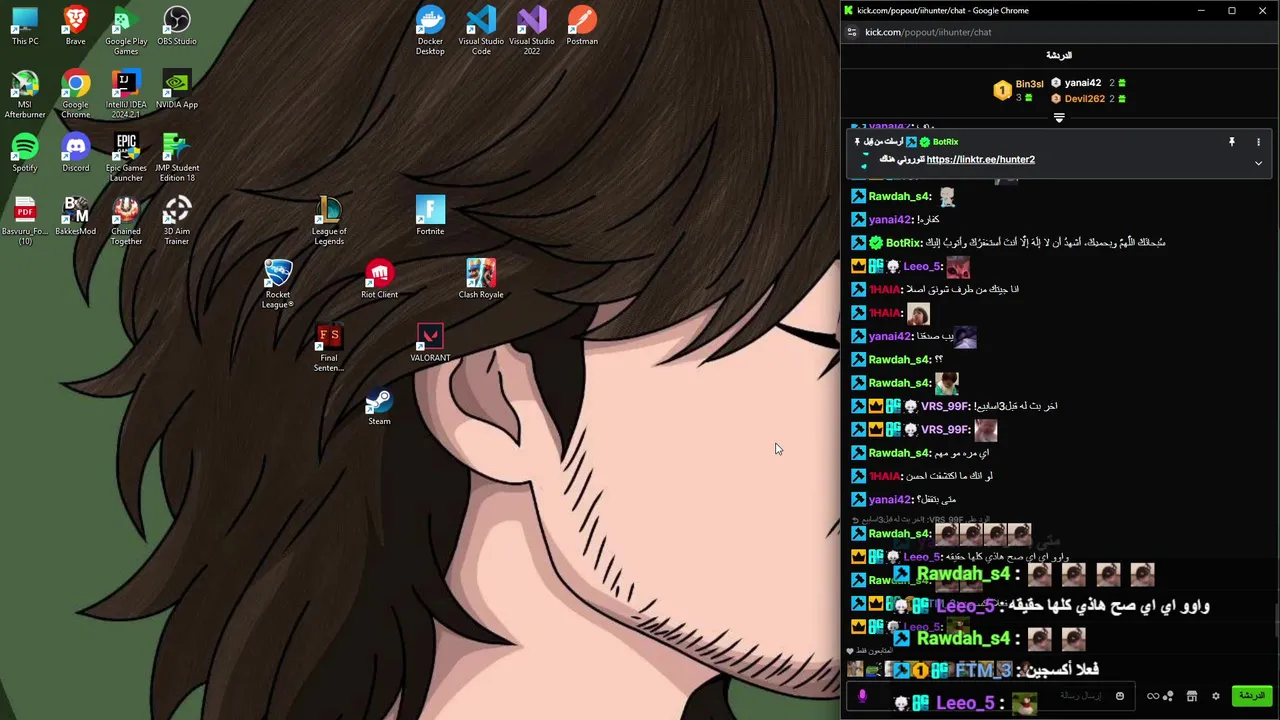Select Basvuru_Fo PDF file icon
This screenshot has height=720, width=1280.
25,221
